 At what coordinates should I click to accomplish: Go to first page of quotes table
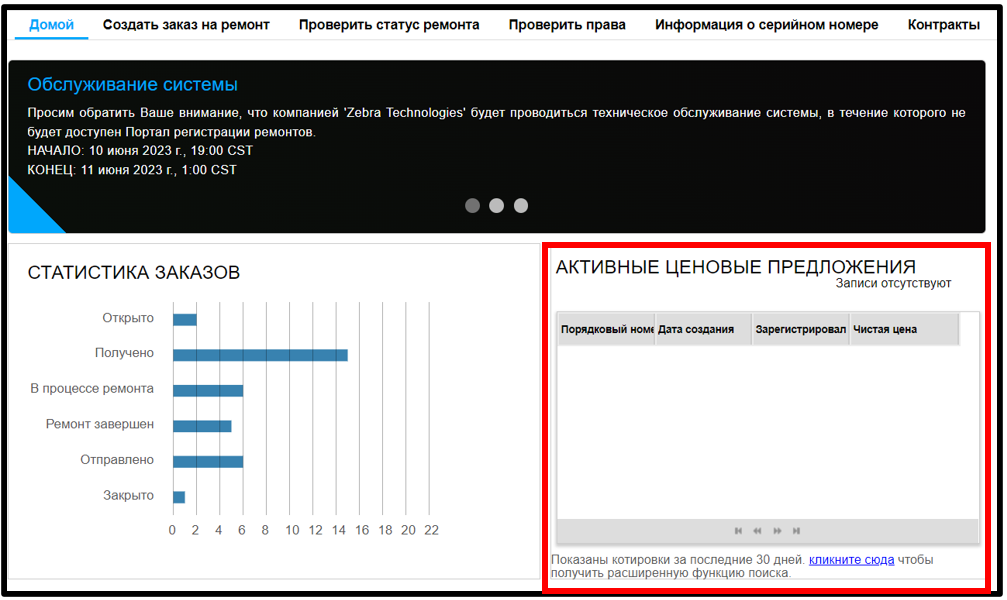pos(739,531)
